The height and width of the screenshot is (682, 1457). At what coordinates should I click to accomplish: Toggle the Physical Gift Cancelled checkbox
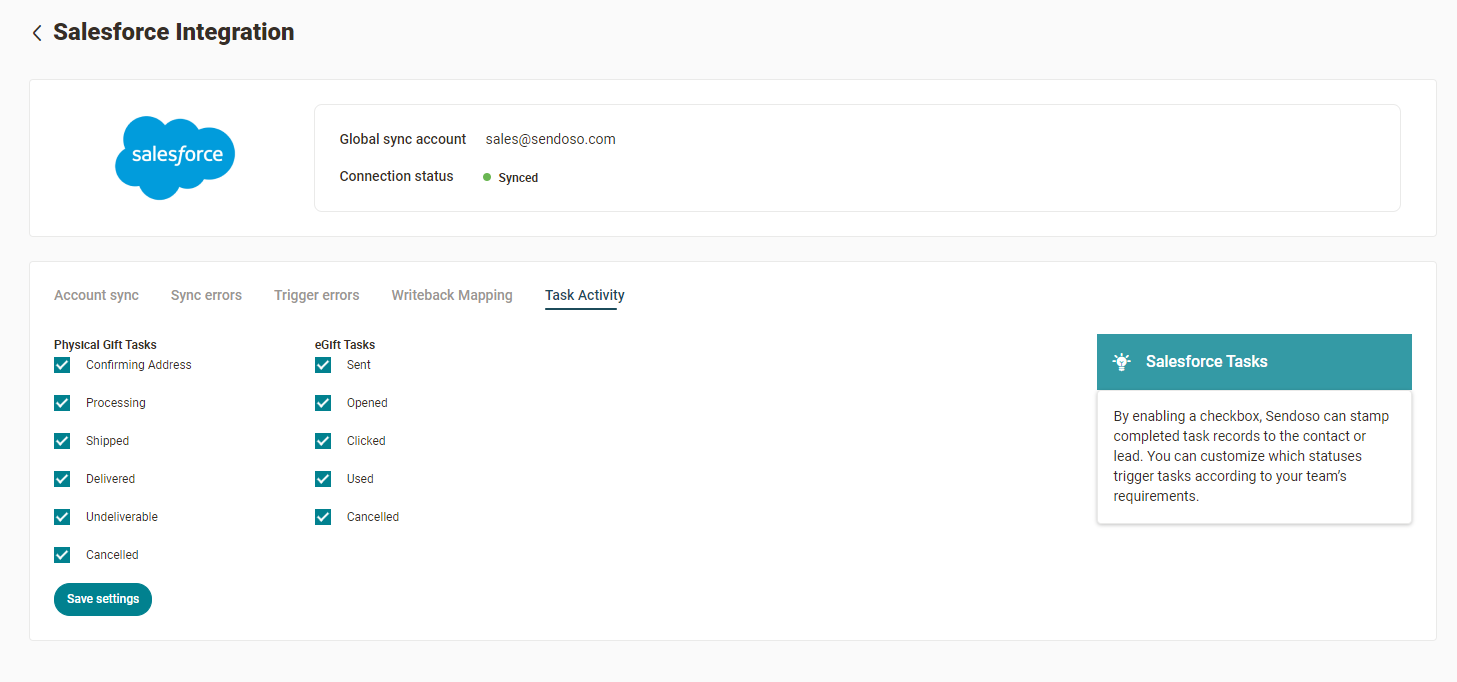[x=62, y=555]
